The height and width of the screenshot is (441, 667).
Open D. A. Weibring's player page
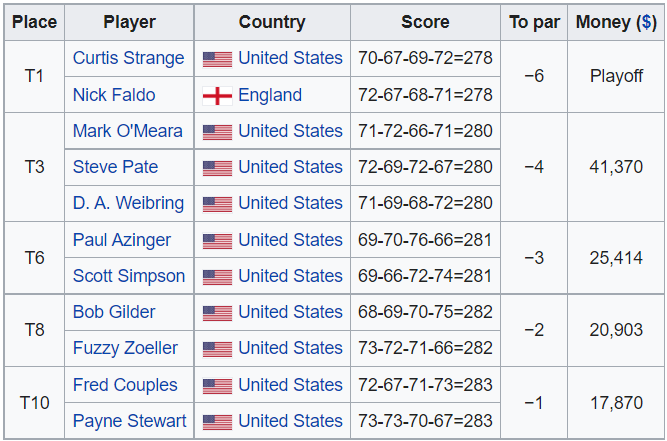(x=128, y=203)
